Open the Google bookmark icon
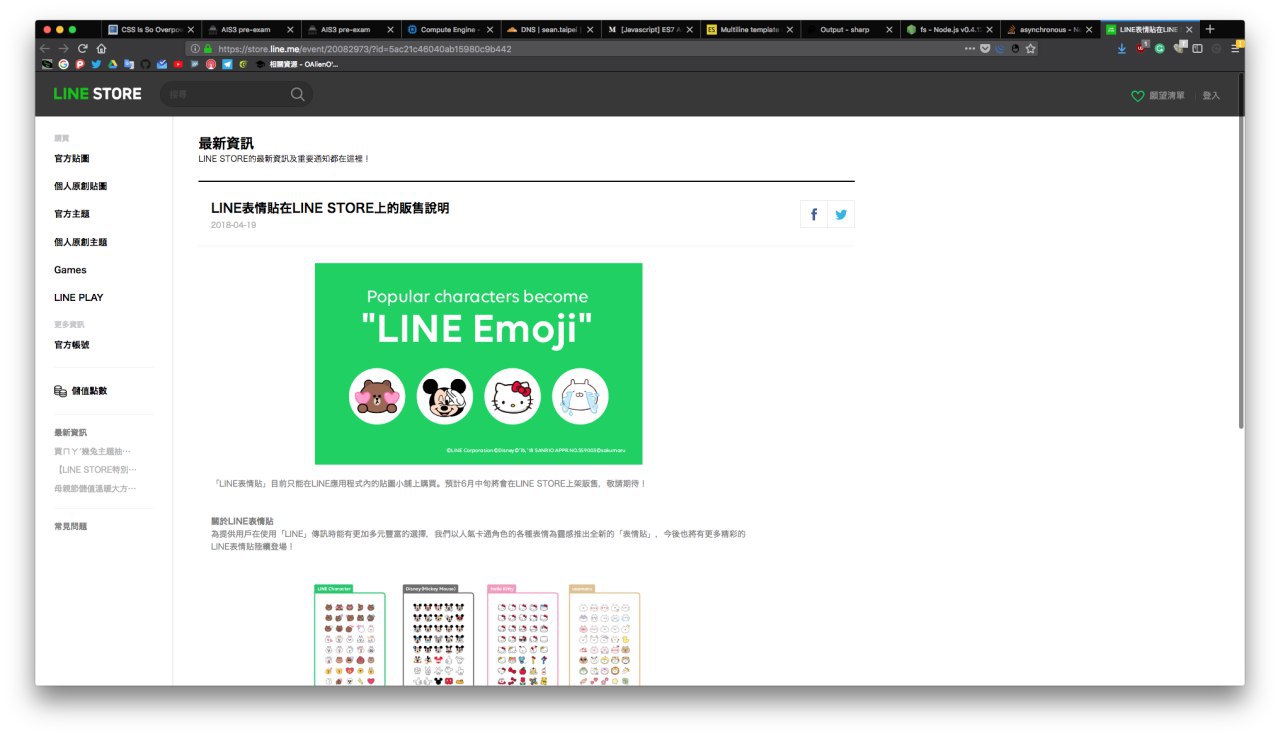The width and height of the screenshot is (1280, 736). tap(63, 64)
